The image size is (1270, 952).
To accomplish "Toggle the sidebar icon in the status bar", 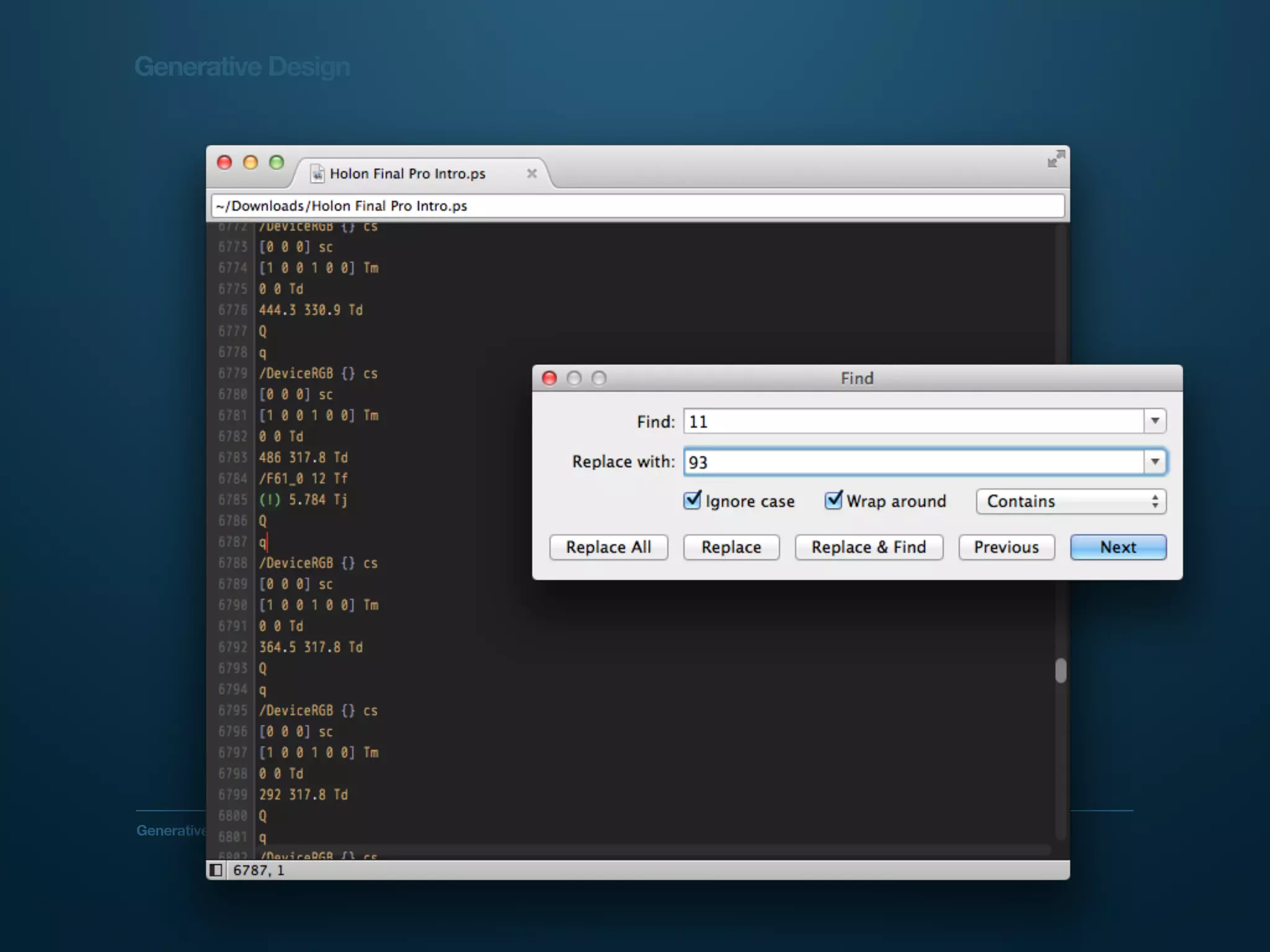I will (x=216, y=870).
